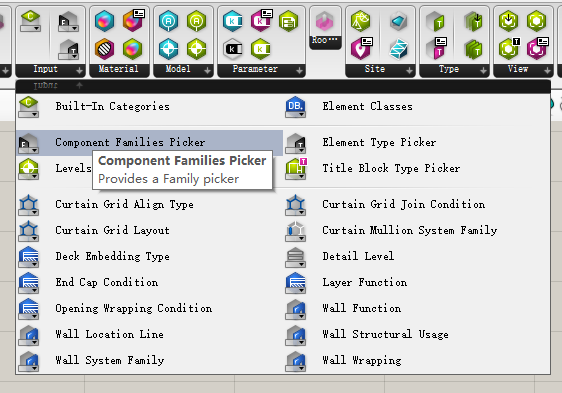
Task: Click the green hexagon download arrow icon in the View panel
Action: 509,21
